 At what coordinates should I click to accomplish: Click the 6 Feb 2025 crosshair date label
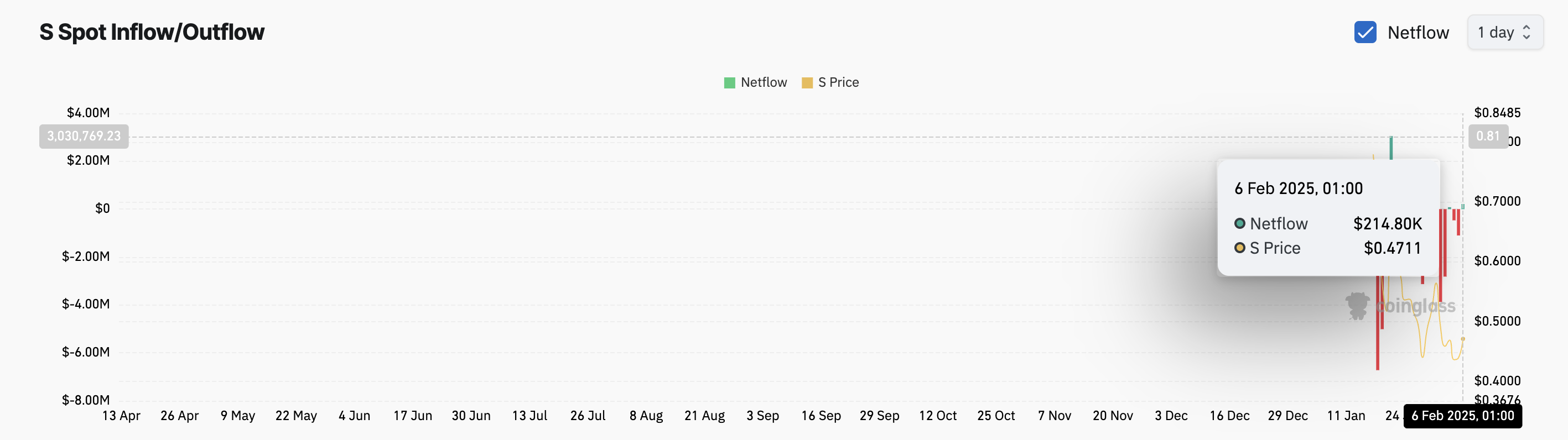1462,416
